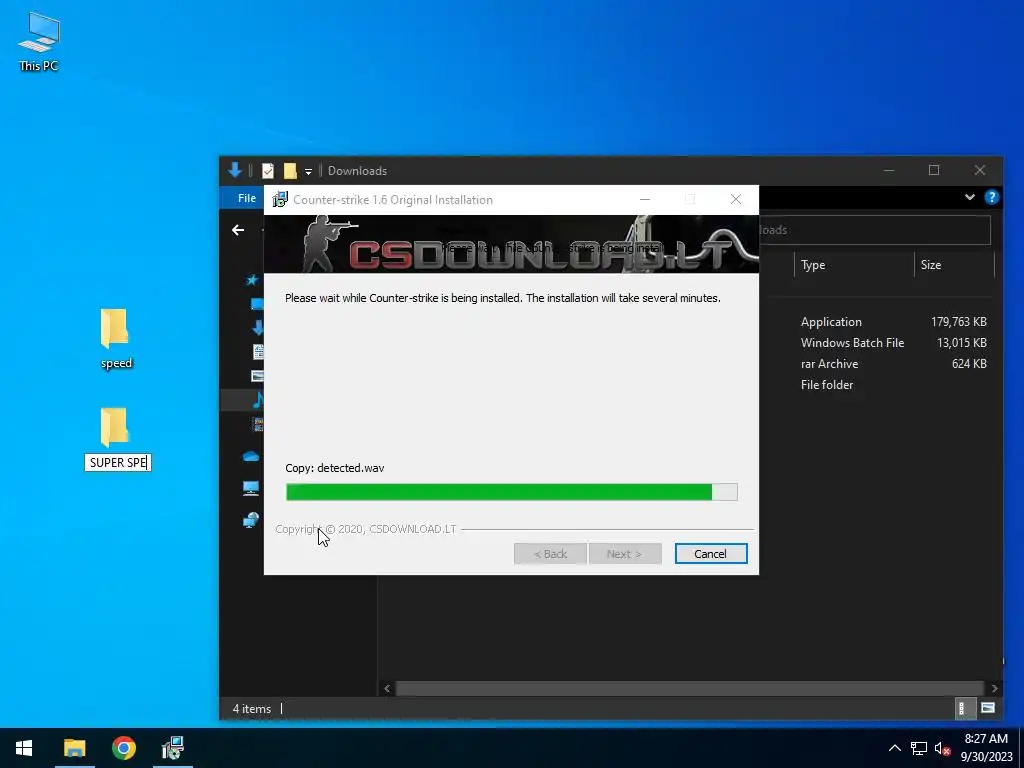Image resolution: width=1024 pixels, height=768 pixels.
Task: Click the Explorer horizontal scrollbar track
Action: tap(690, 688)
